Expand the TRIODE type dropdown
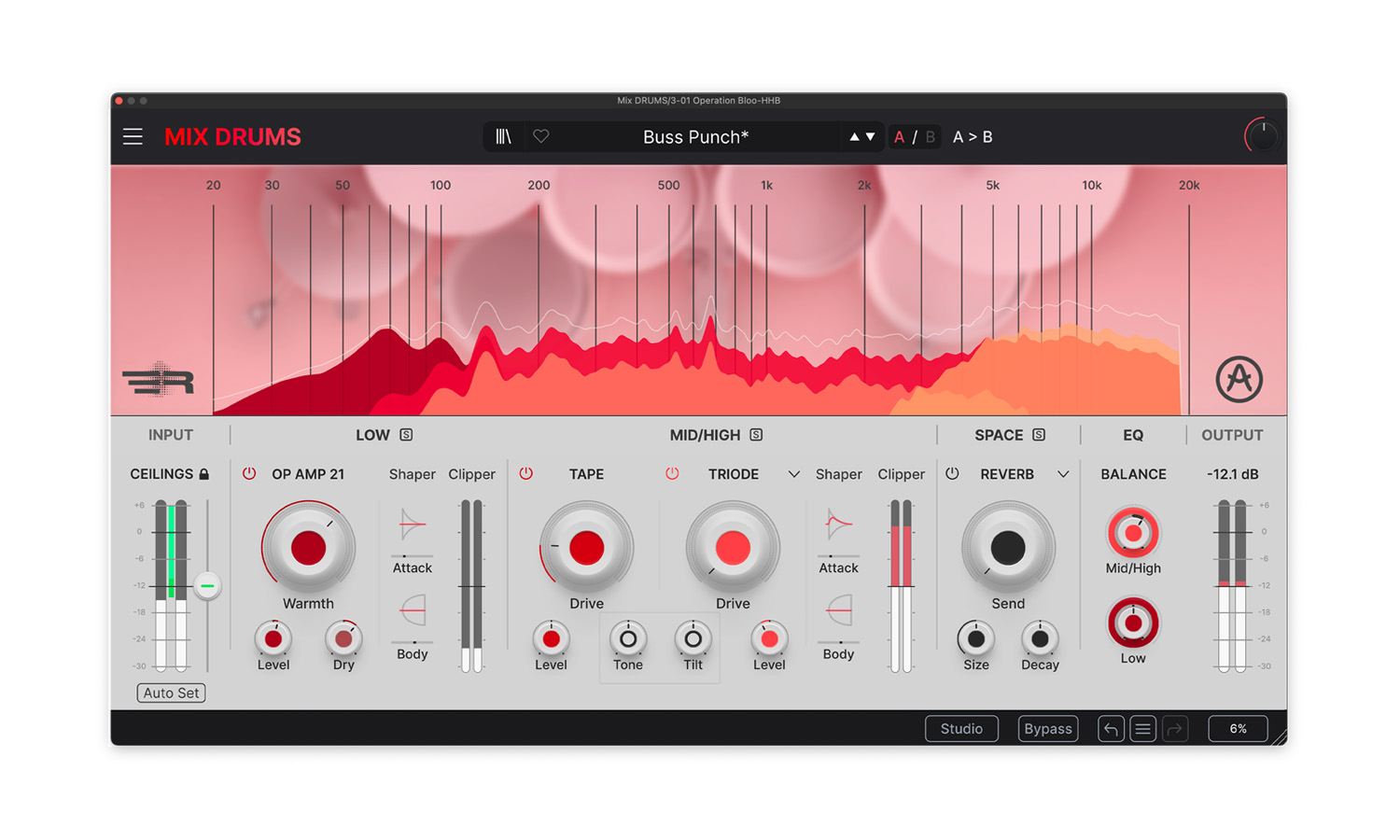Screen dimensions: 1400x840 click(793, 474)
